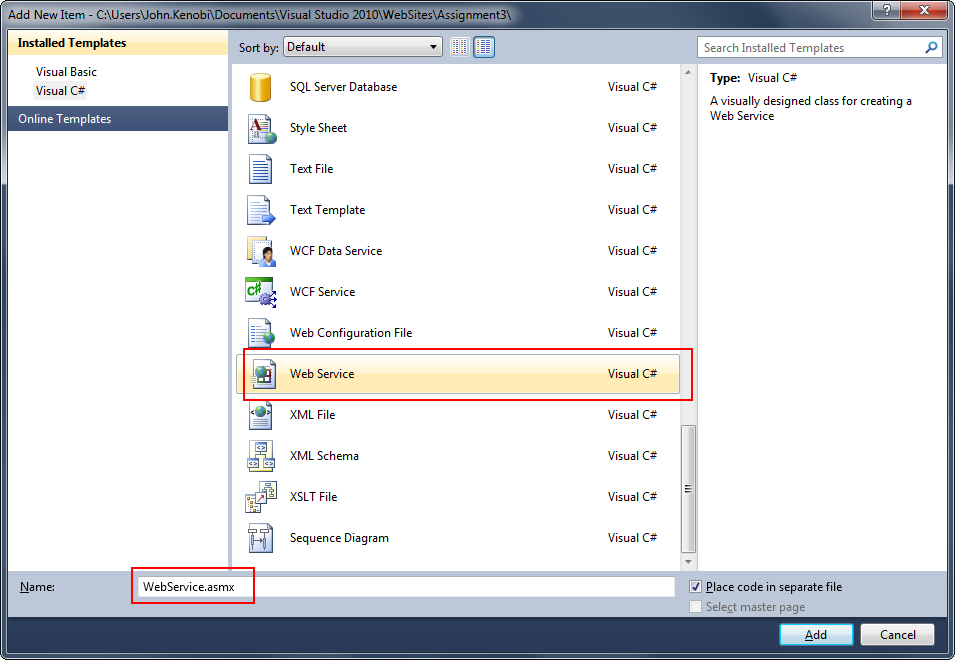This screenshot has height=660, width=955.
Task: Click the template list scrollbar thumb
Action: 688,489
